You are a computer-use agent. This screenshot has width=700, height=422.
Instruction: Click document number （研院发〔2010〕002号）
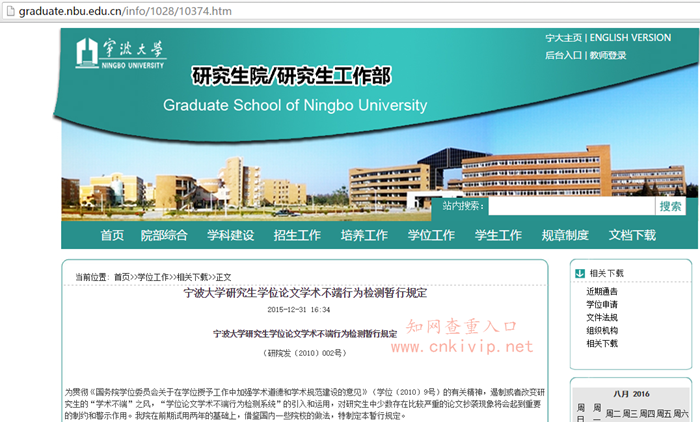coord(305,353)
